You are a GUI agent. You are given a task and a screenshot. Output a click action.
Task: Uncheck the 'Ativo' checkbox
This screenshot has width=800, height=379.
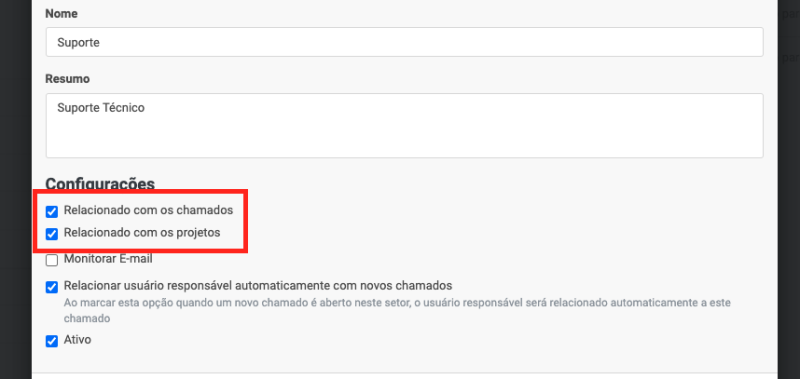click(x=52, y=341)
